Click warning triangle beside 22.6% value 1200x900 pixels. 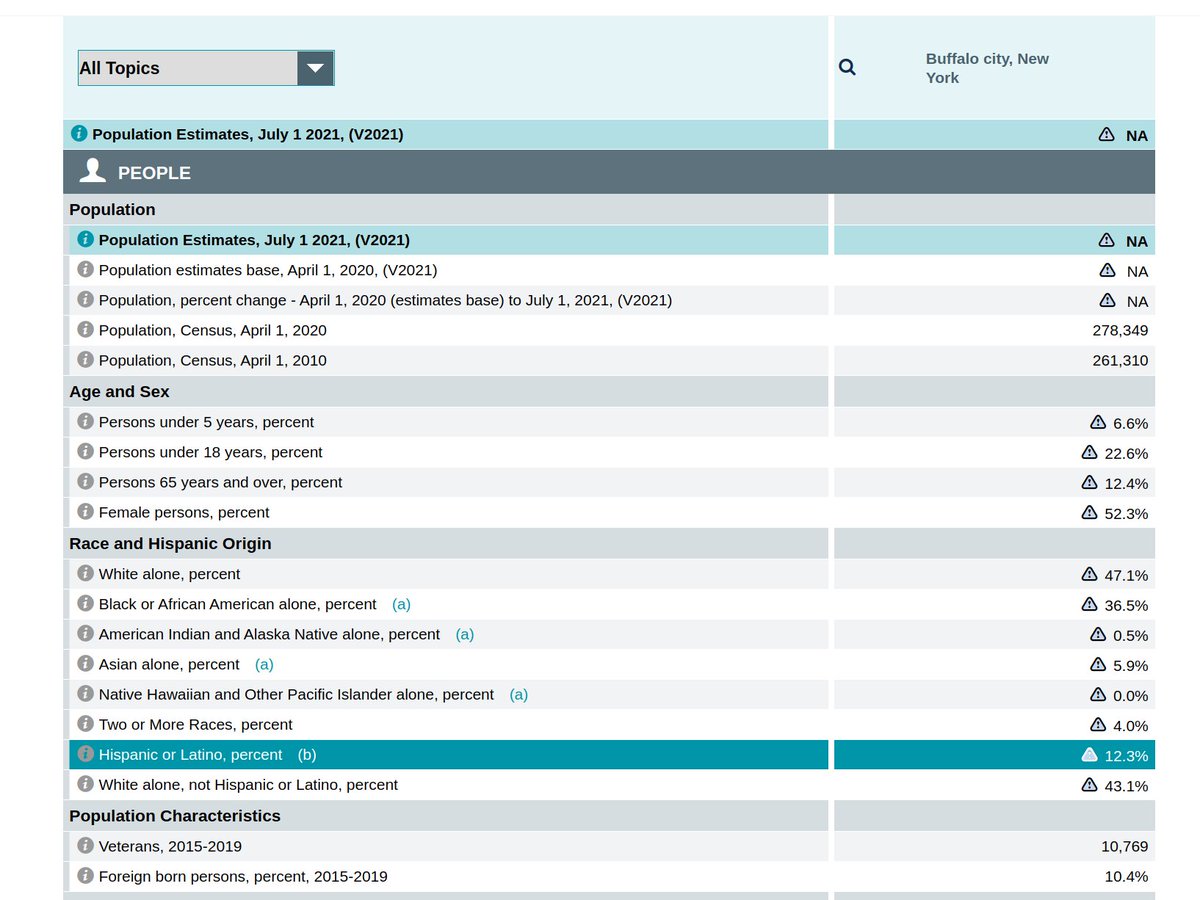[x=1090, y=452]
